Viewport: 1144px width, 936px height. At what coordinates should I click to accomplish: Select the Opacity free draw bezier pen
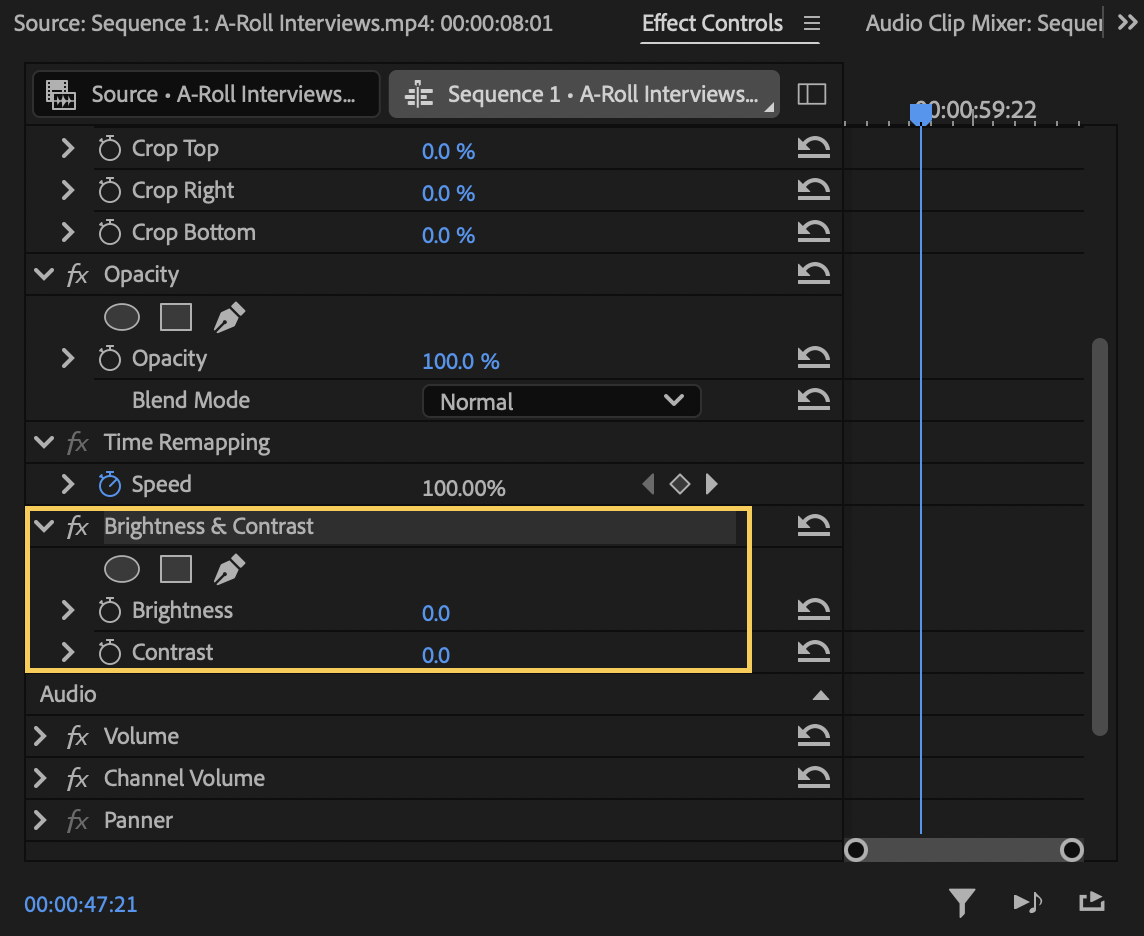[x=229, y=317]
